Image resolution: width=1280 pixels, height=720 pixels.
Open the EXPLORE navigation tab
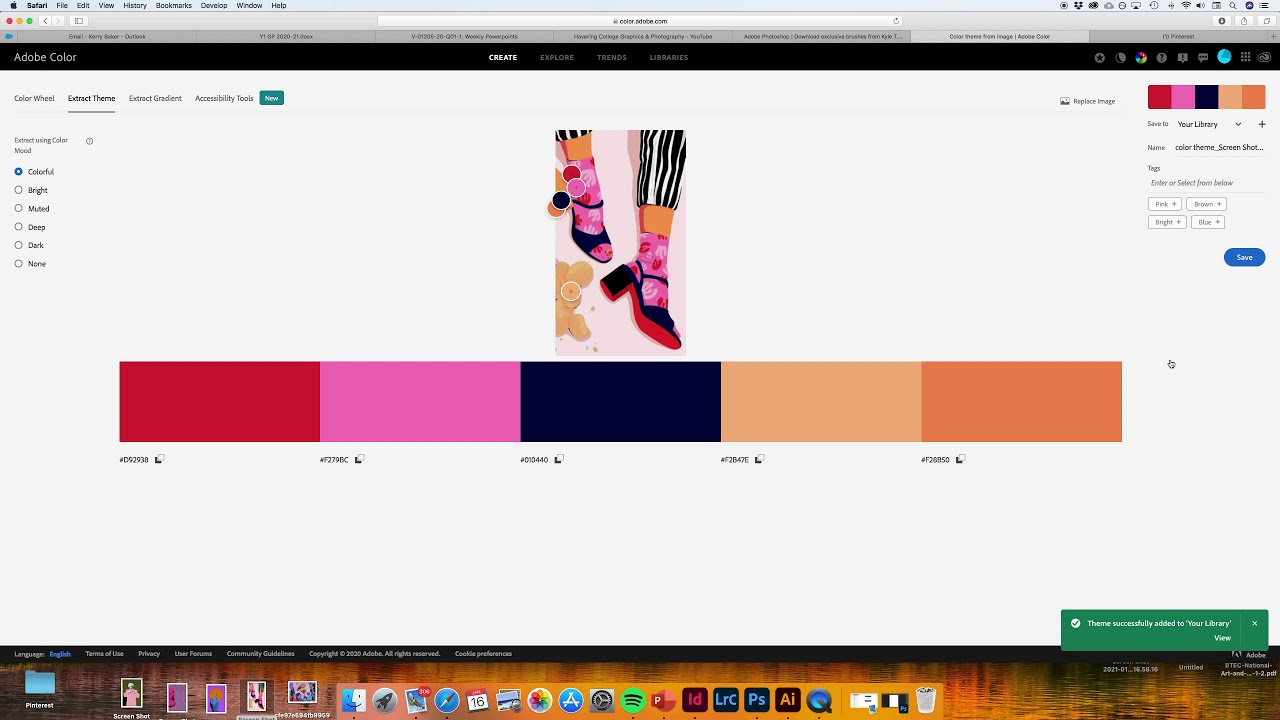pyautogui.click(x=557, y=57)
